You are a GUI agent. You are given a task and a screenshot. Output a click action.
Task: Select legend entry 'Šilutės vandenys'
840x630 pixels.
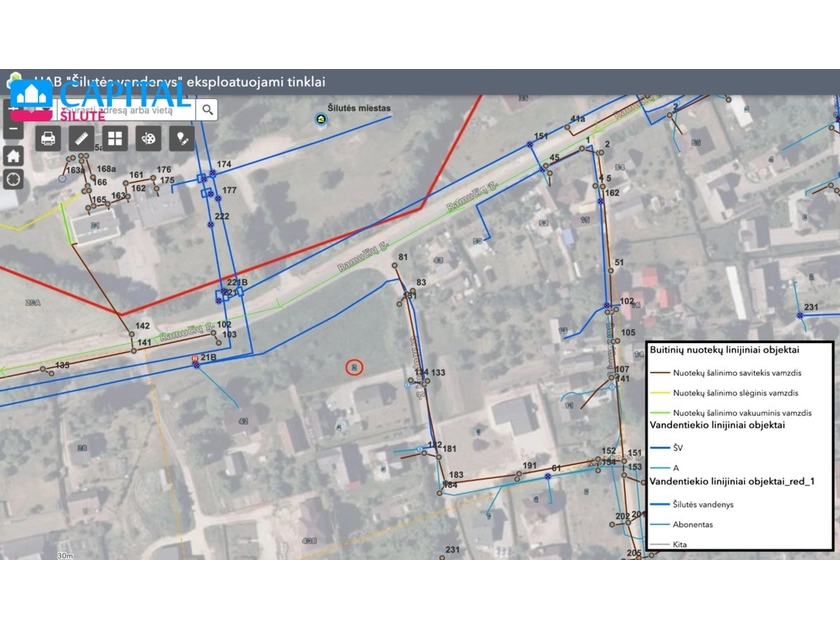[703, 504]
